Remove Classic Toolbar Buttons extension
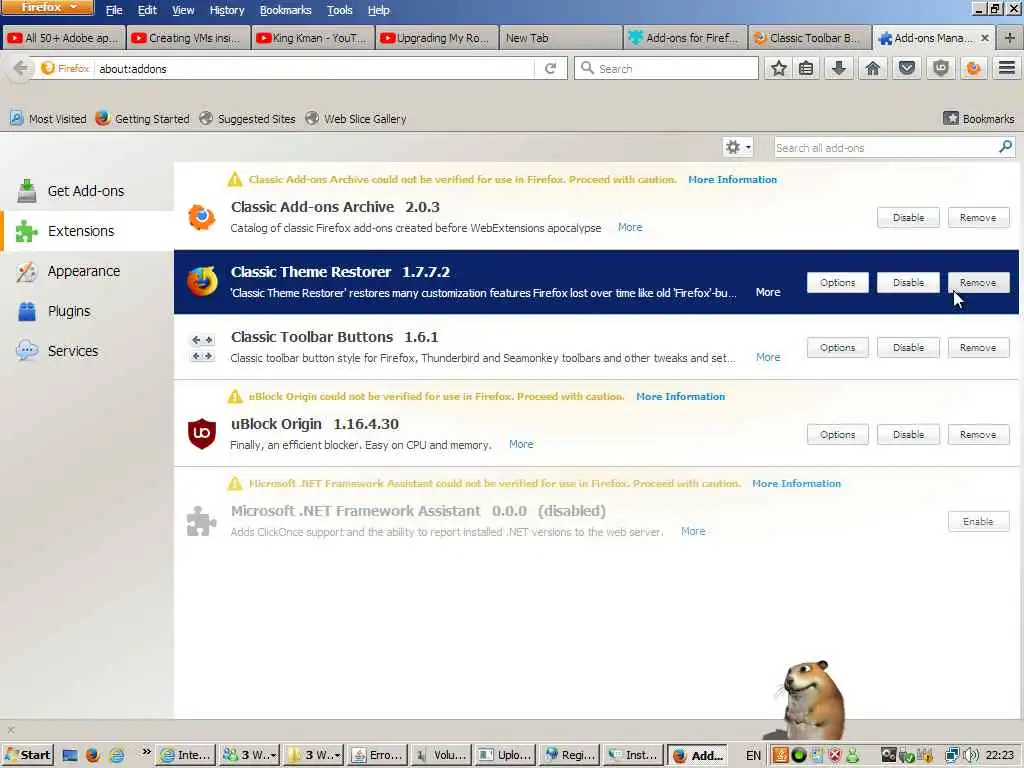 click(978, 347)
